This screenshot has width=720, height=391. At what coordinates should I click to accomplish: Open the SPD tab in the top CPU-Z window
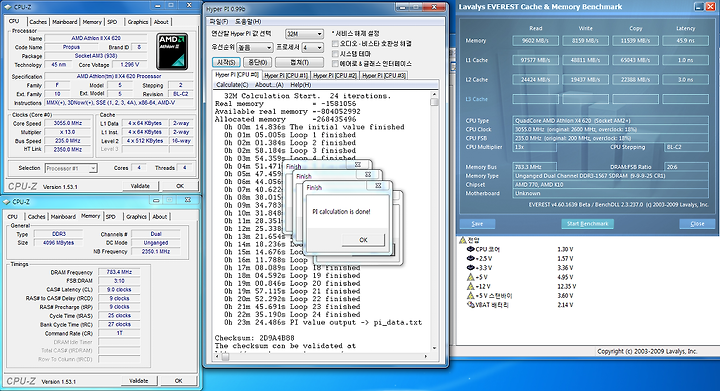(112, 22)
